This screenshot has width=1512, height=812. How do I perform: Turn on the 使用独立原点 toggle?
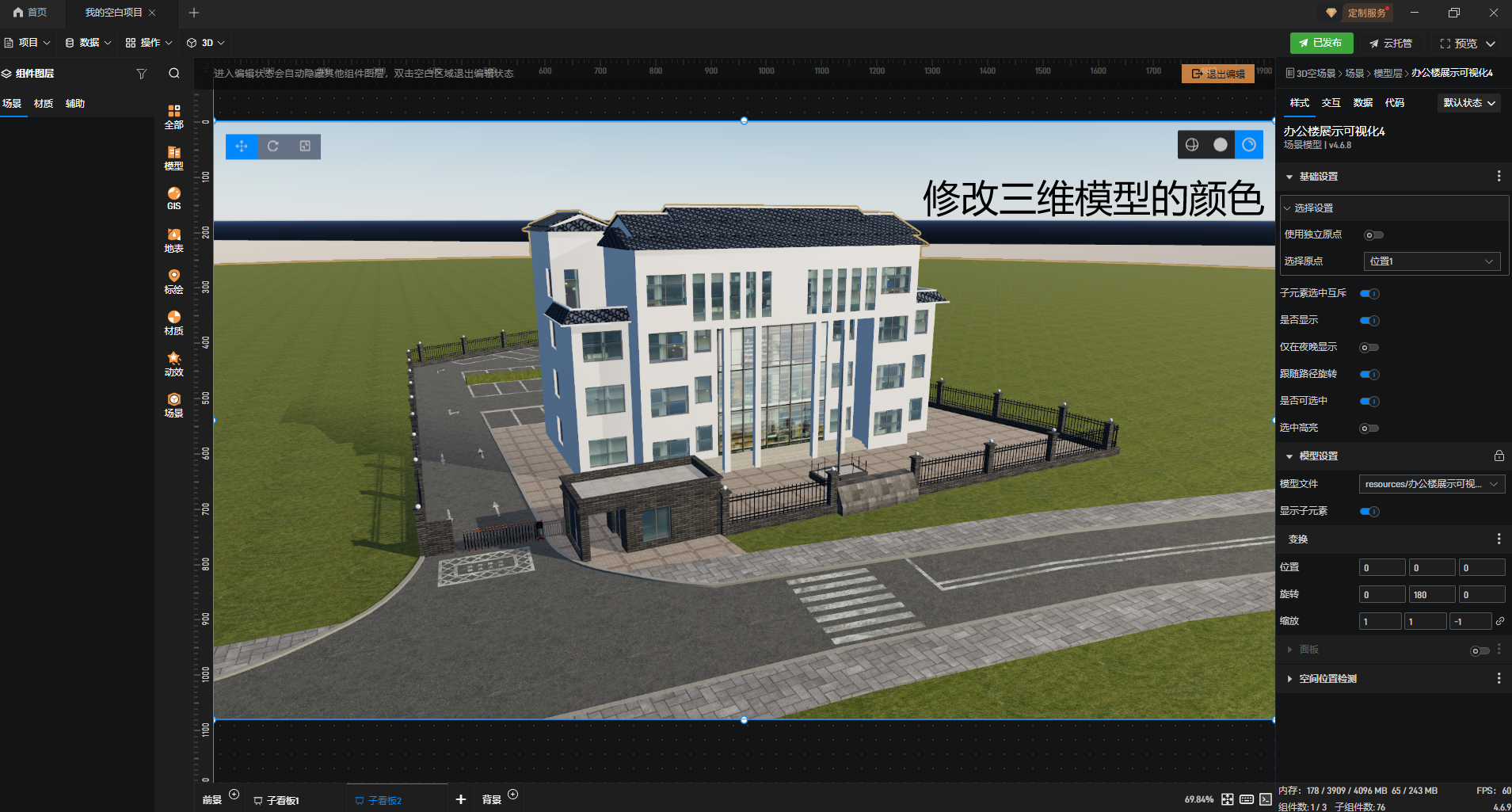(1373, 234)
